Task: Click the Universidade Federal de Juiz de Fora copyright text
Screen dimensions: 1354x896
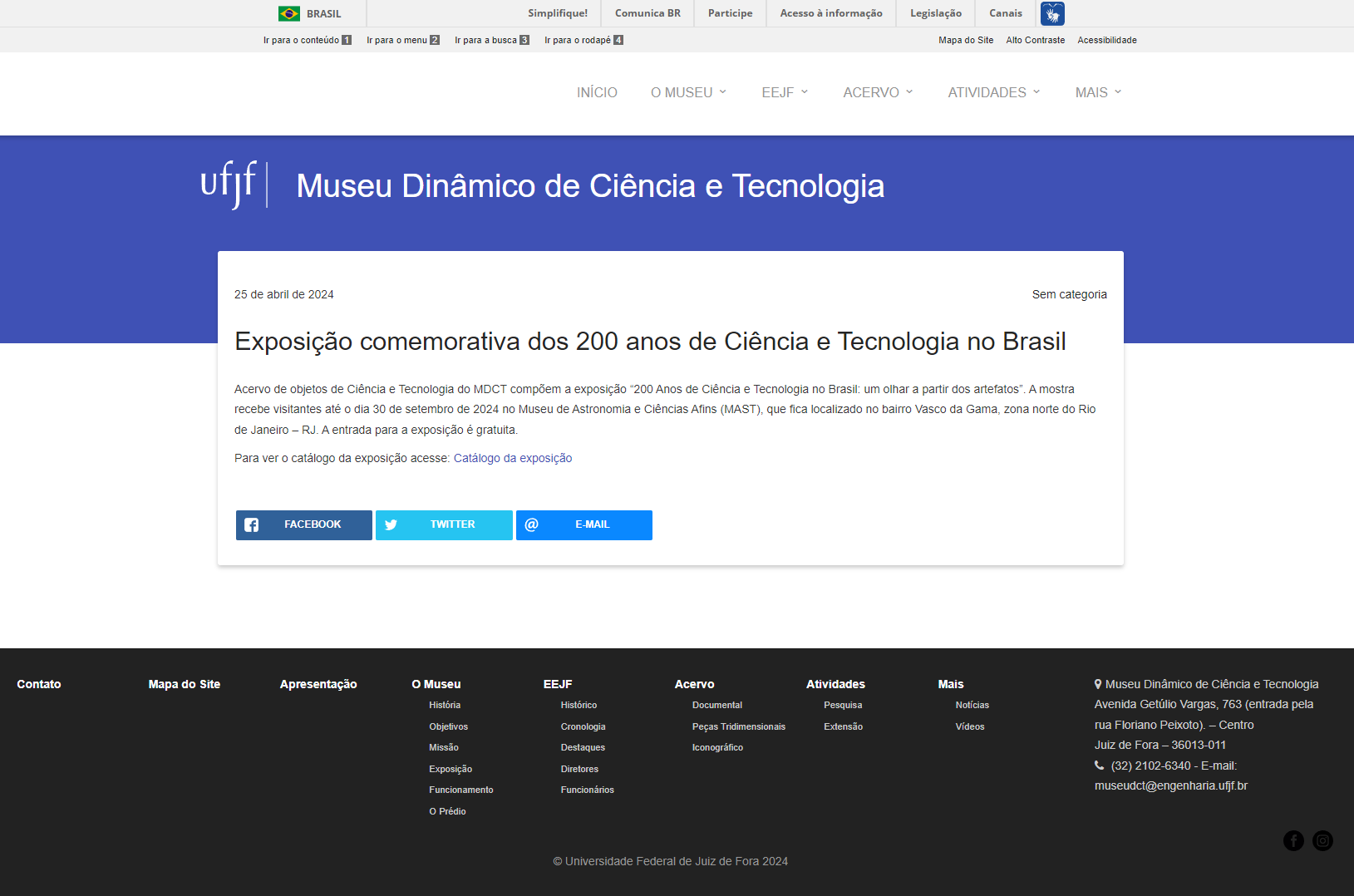Action: coord(671,861)
